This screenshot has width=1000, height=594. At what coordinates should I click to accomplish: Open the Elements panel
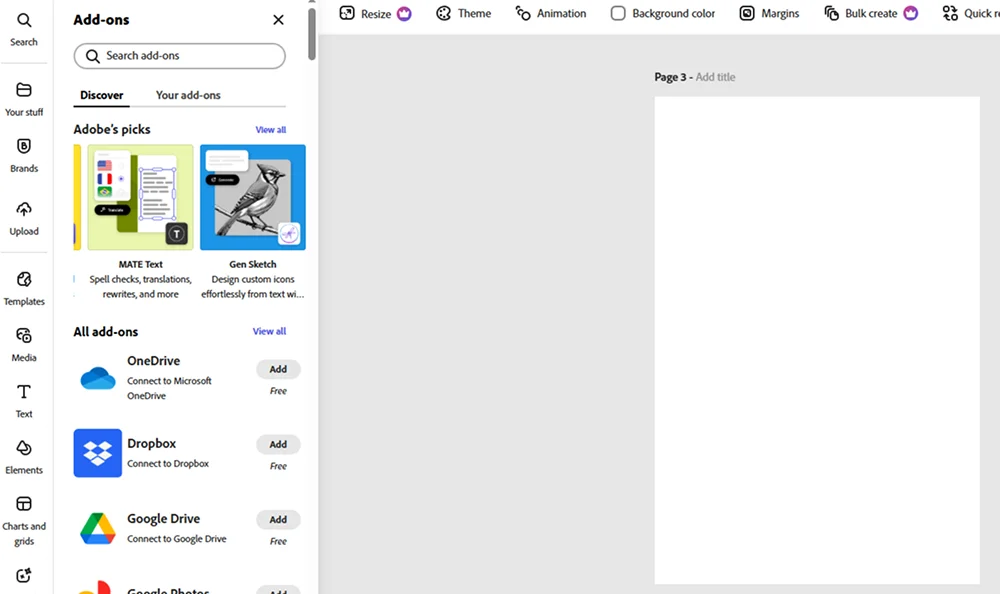[24, 457]
